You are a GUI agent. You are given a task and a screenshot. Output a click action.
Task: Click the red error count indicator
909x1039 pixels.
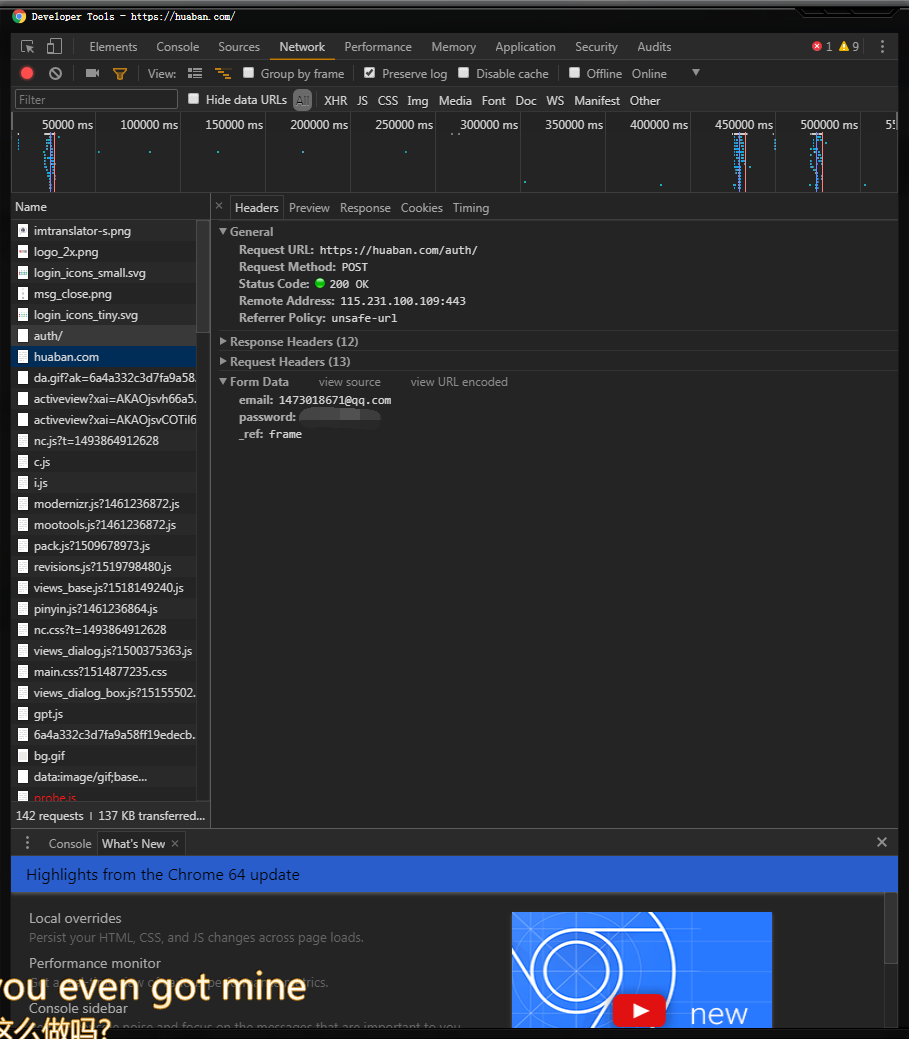tap(822, 46)
